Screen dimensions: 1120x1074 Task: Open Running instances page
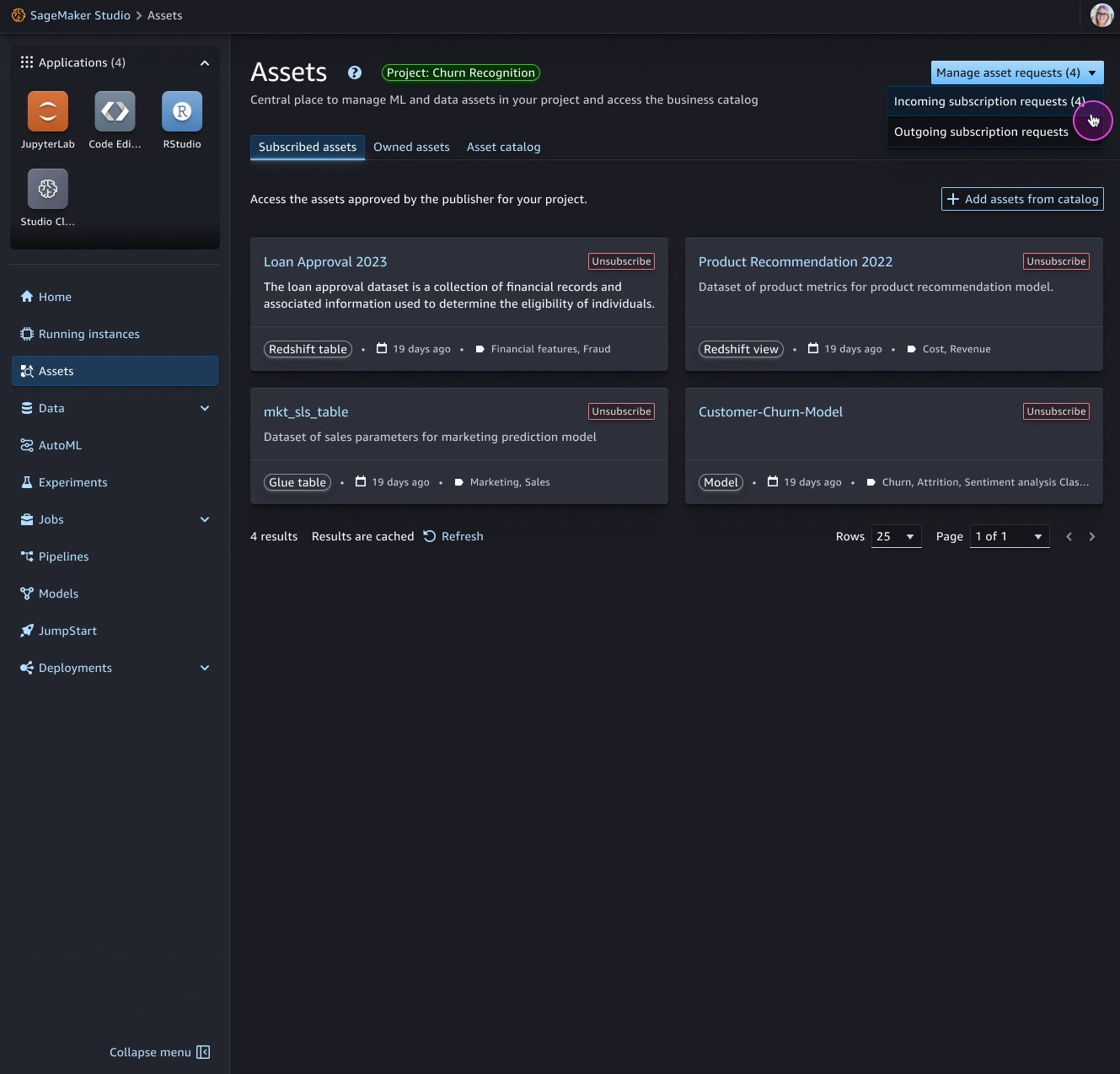pos(115,334)
